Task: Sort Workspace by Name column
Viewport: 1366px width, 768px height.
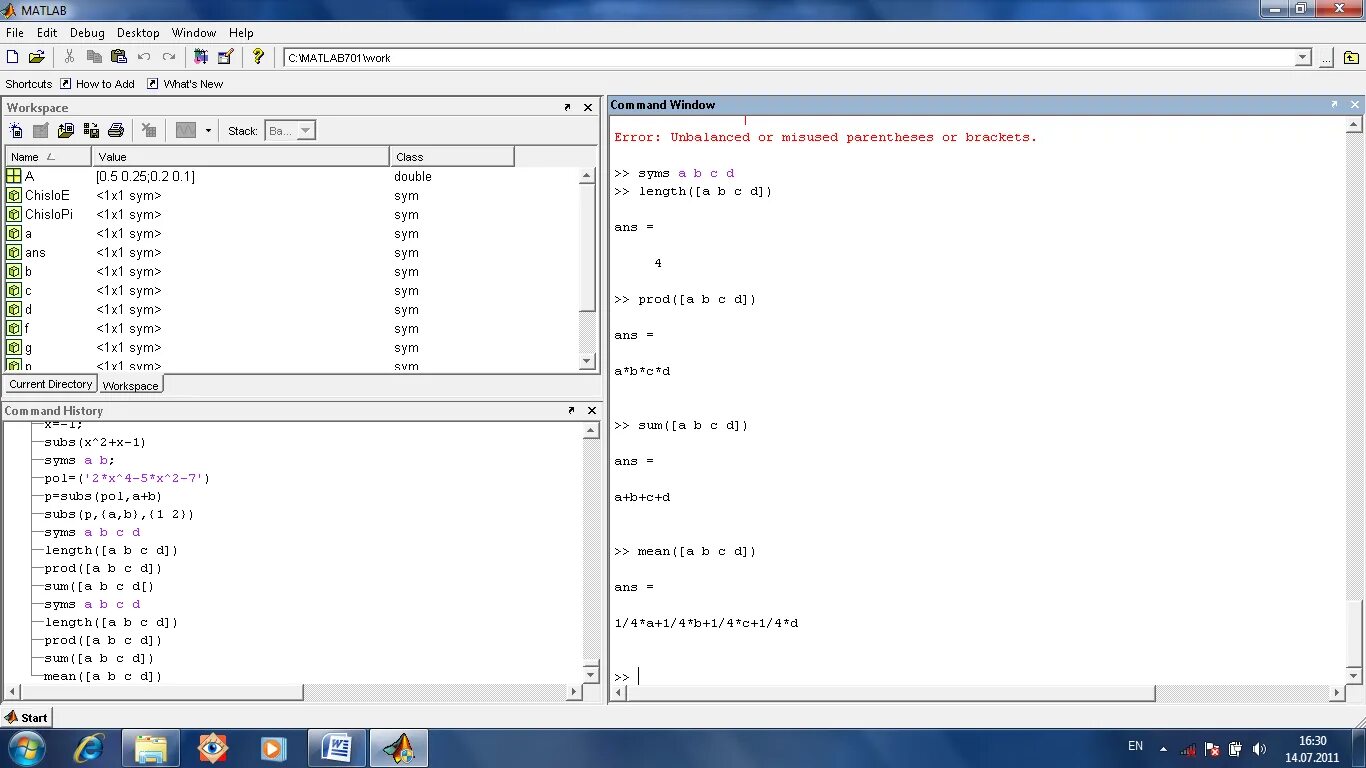Action: (48, 157)
